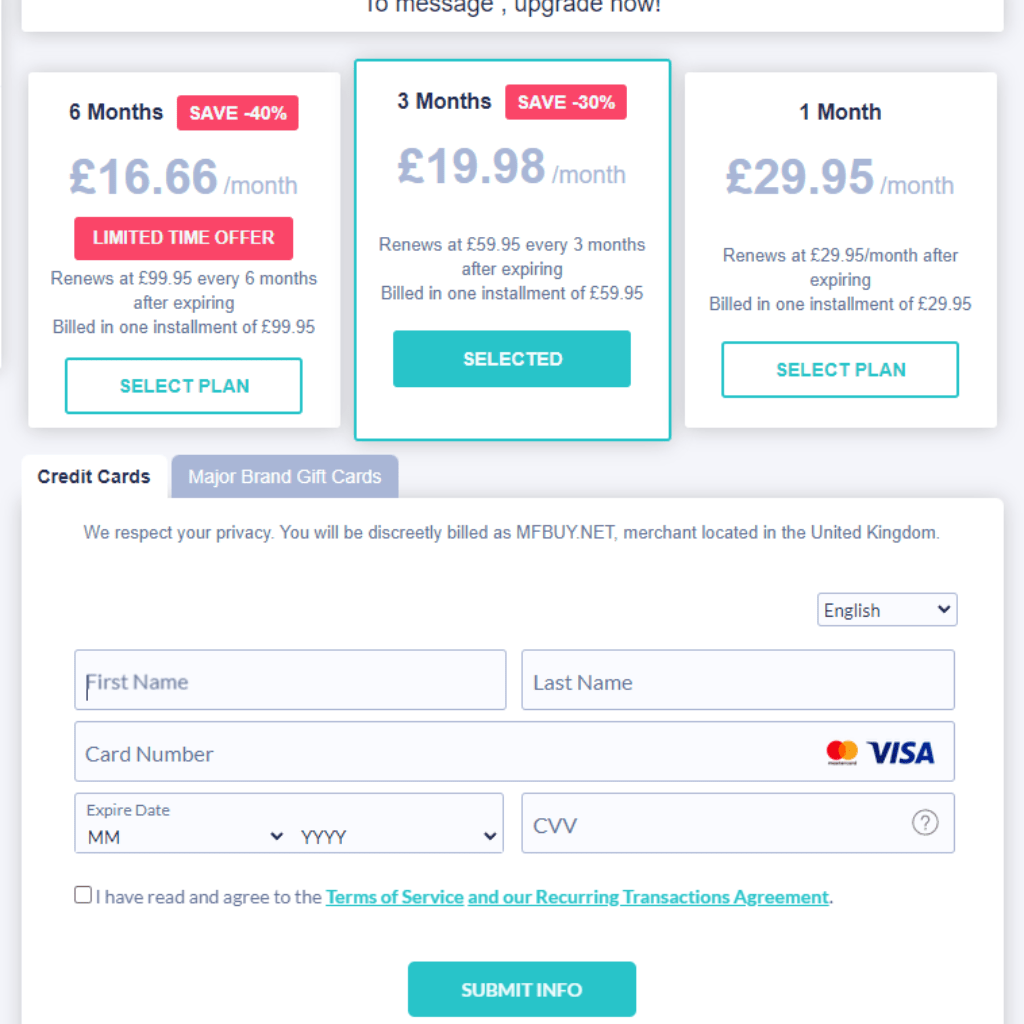Image resolution: width=1024 pixels, height=1024 pixels.
Task: Focus the First Name input field
Action: point(290,681)
